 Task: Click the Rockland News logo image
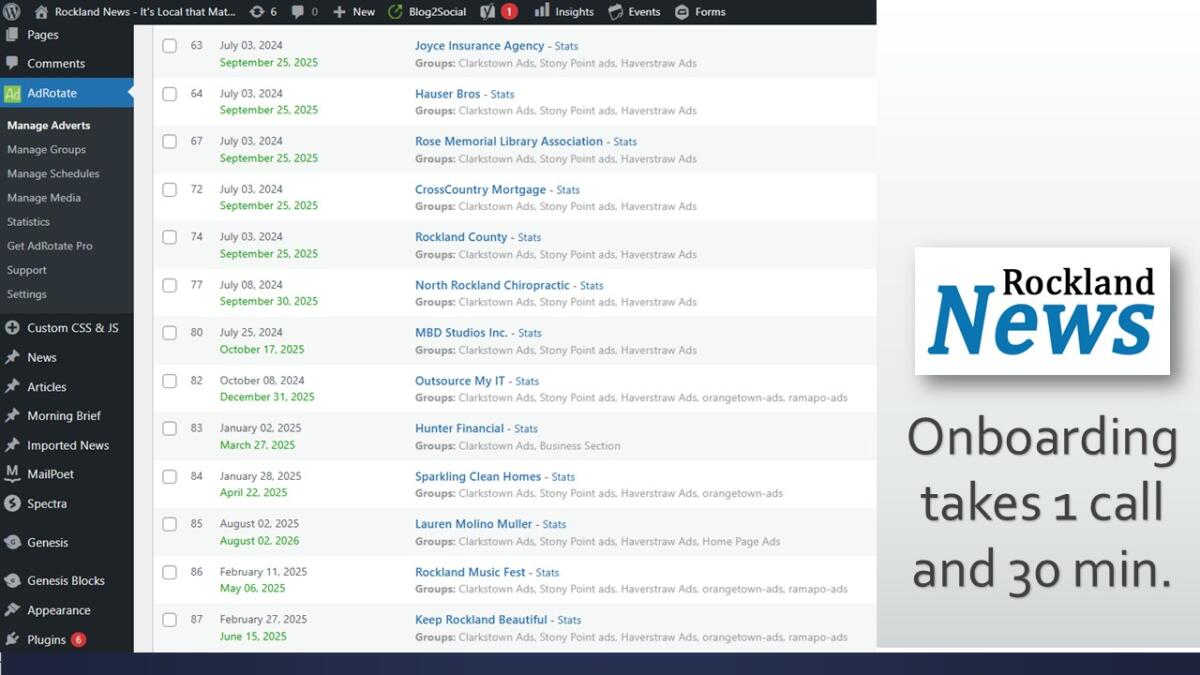[1042, 311]
